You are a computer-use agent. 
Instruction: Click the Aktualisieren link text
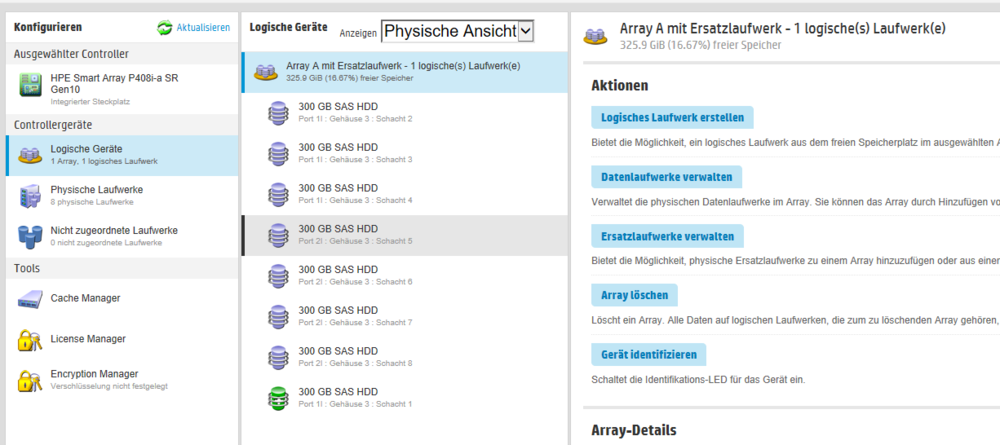tap(203, 28)
